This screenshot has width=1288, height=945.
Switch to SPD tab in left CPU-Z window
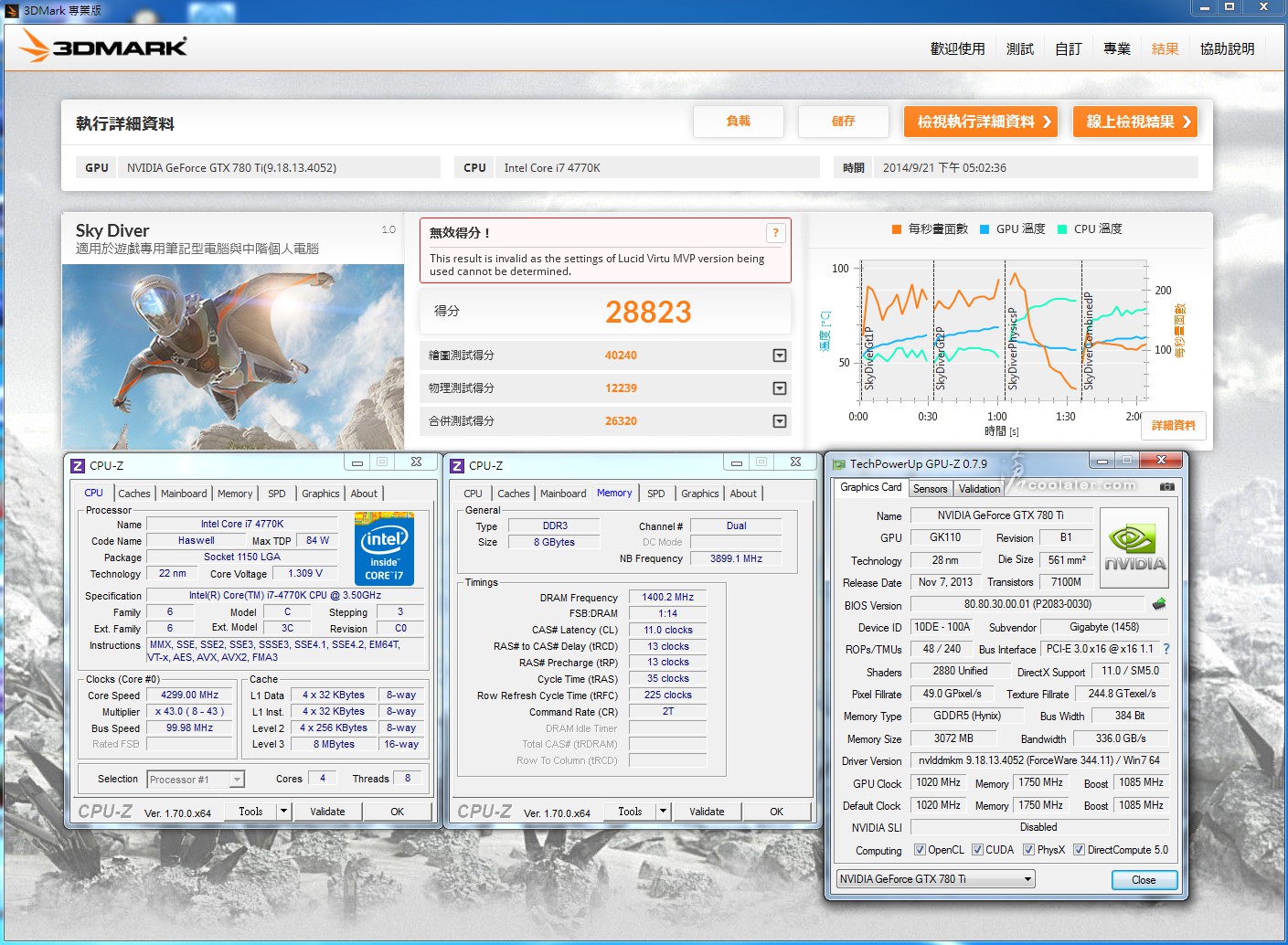277,494
